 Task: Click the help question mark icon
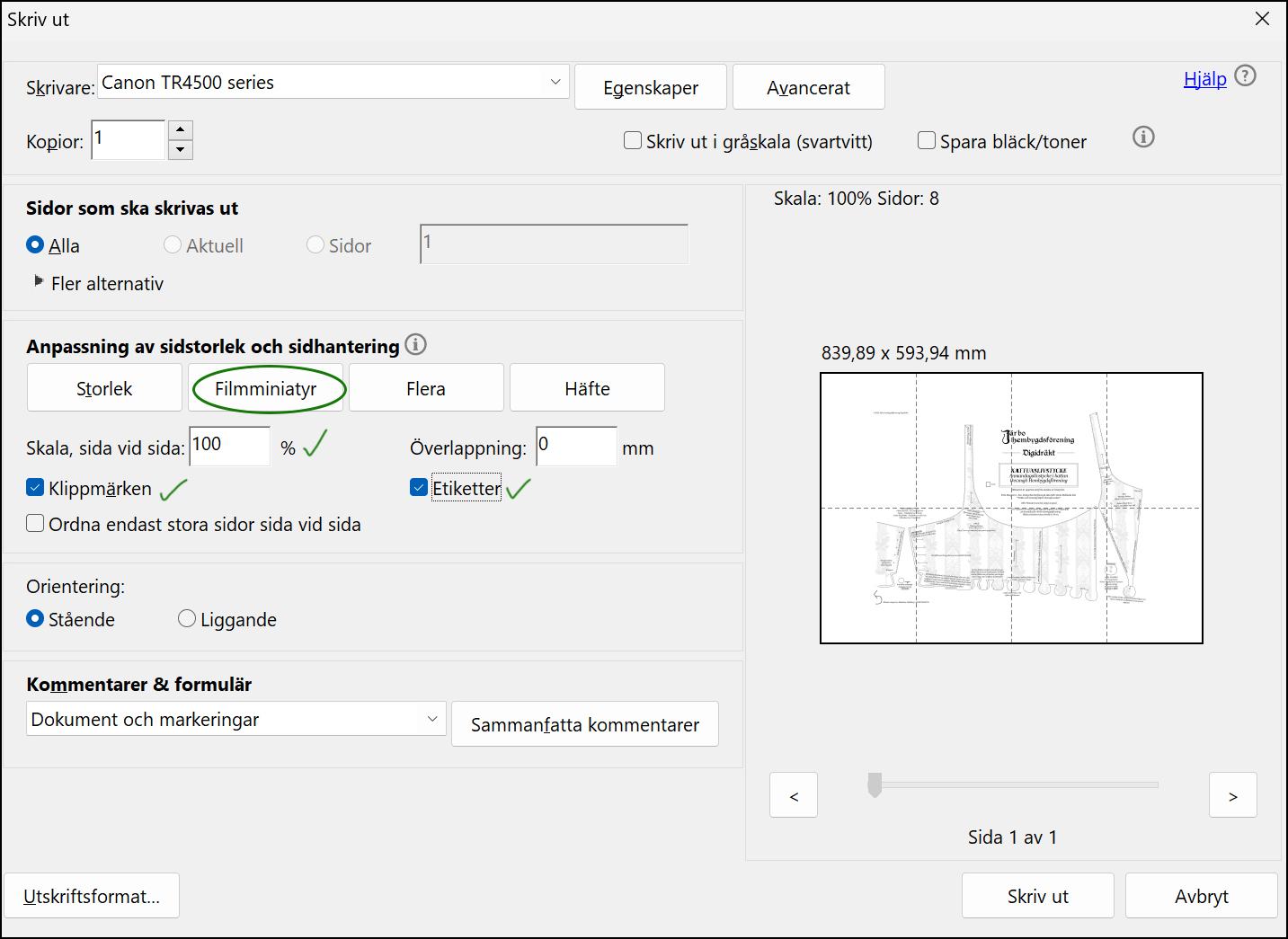pos(1245,76)
